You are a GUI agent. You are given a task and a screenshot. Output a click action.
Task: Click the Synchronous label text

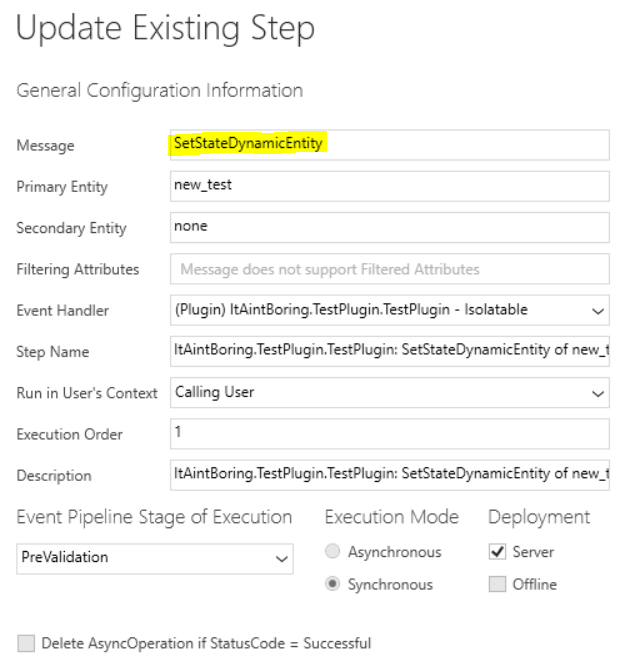(x=390, y=585)
